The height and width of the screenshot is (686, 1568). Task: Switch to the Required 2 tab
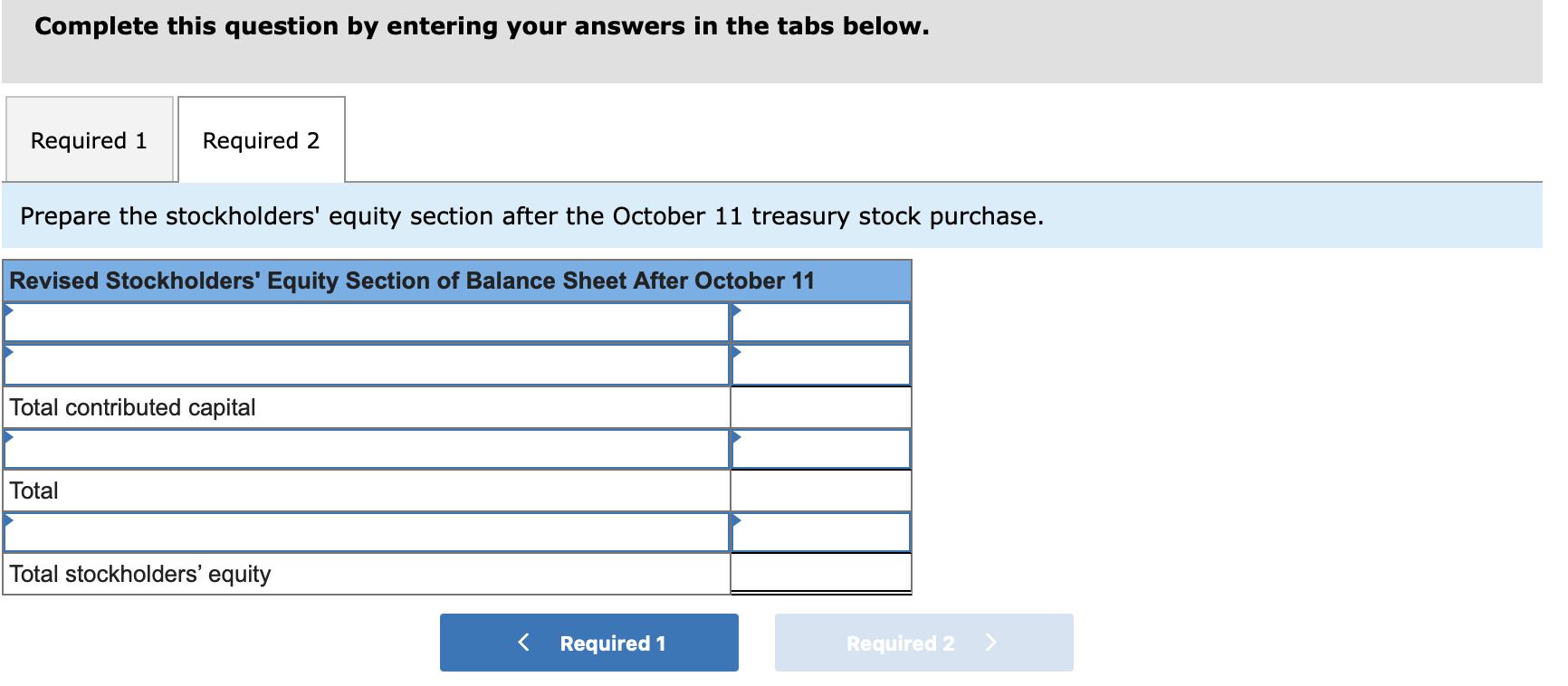point(261,139)
